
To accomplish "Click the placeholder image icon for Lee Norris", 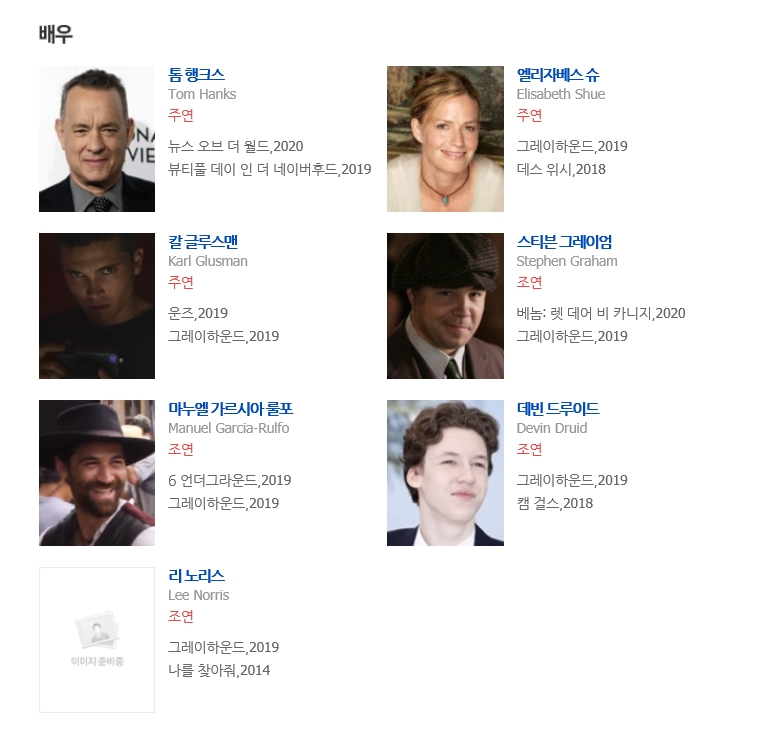I will click(97, 639).
